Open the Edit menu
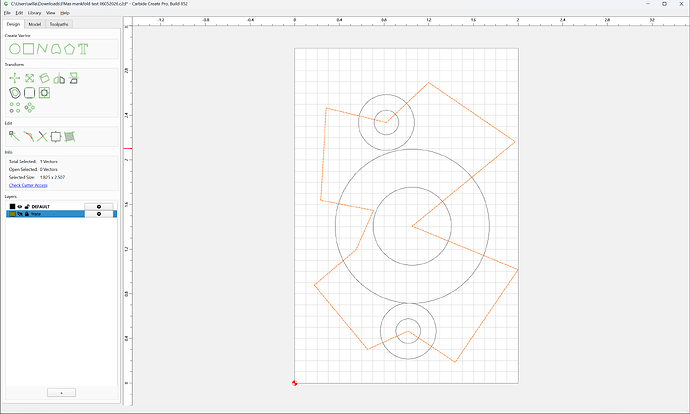 coord(19,13)
